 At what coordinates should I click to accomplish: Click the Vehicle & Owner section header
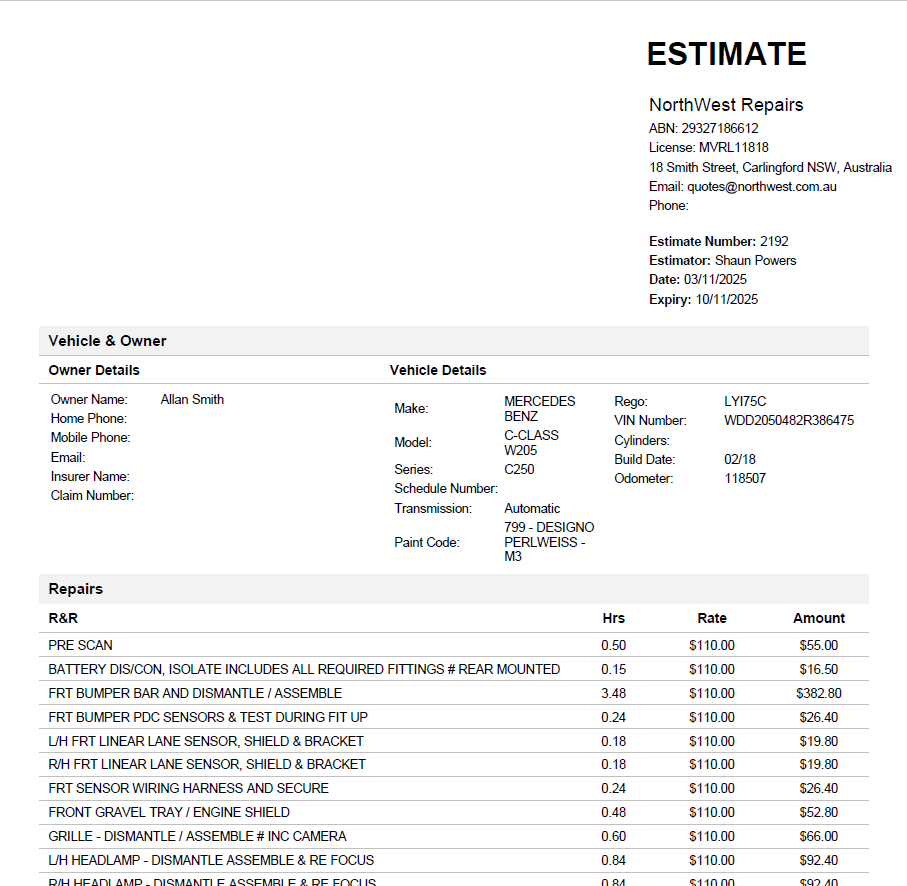[x=108, y=341]
